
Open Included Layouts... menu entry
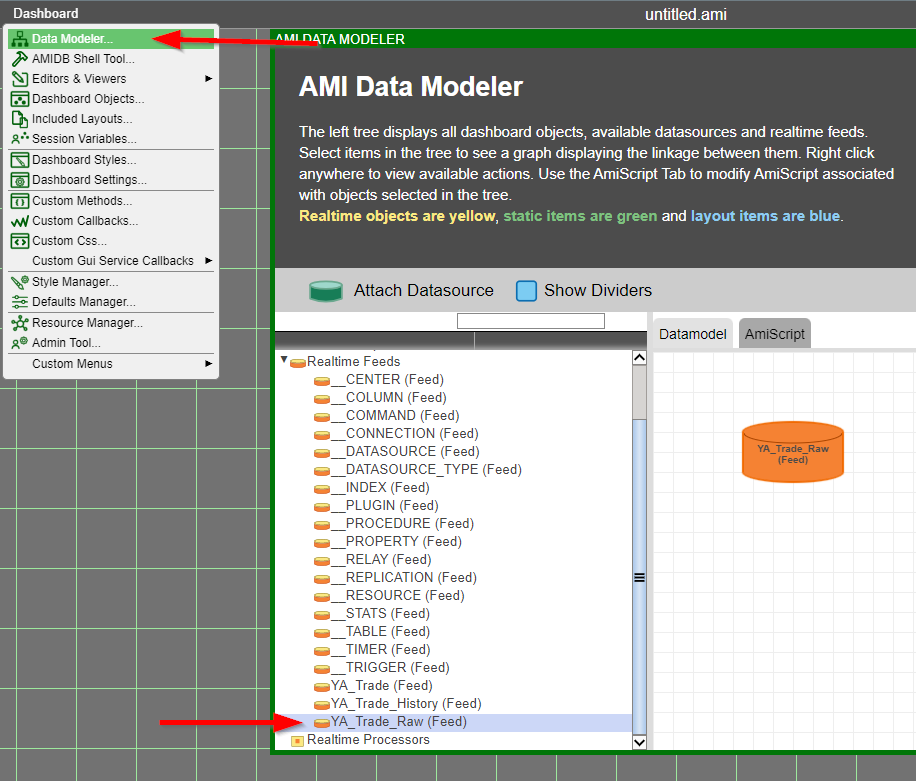coord(111,119)
